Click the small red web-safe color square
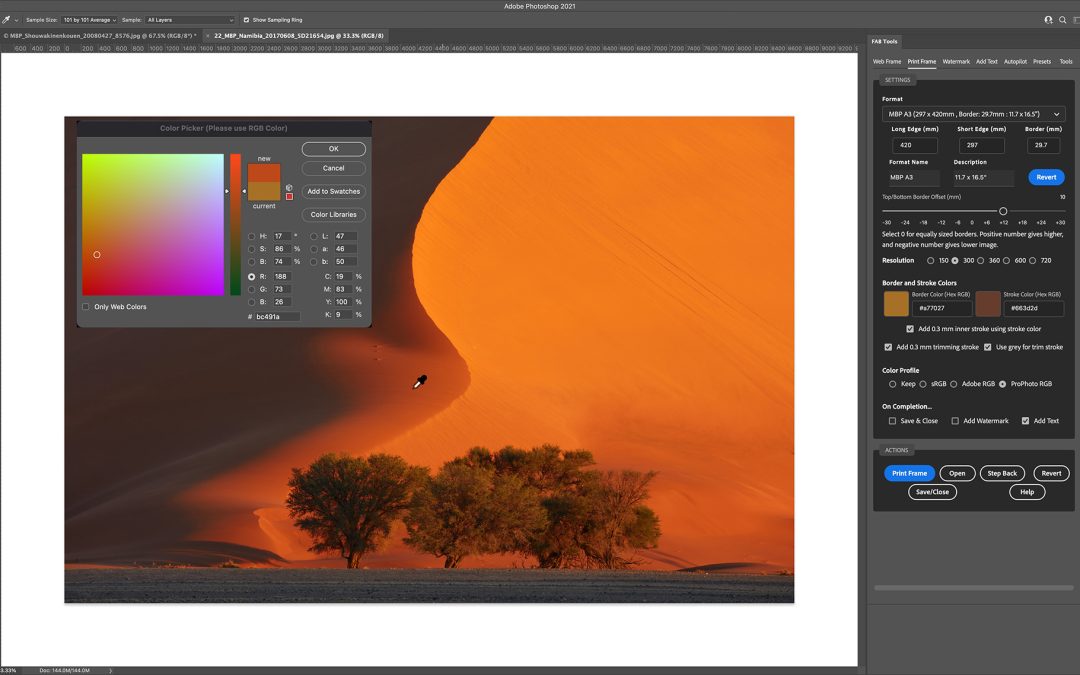 click(x=289, y=196)
